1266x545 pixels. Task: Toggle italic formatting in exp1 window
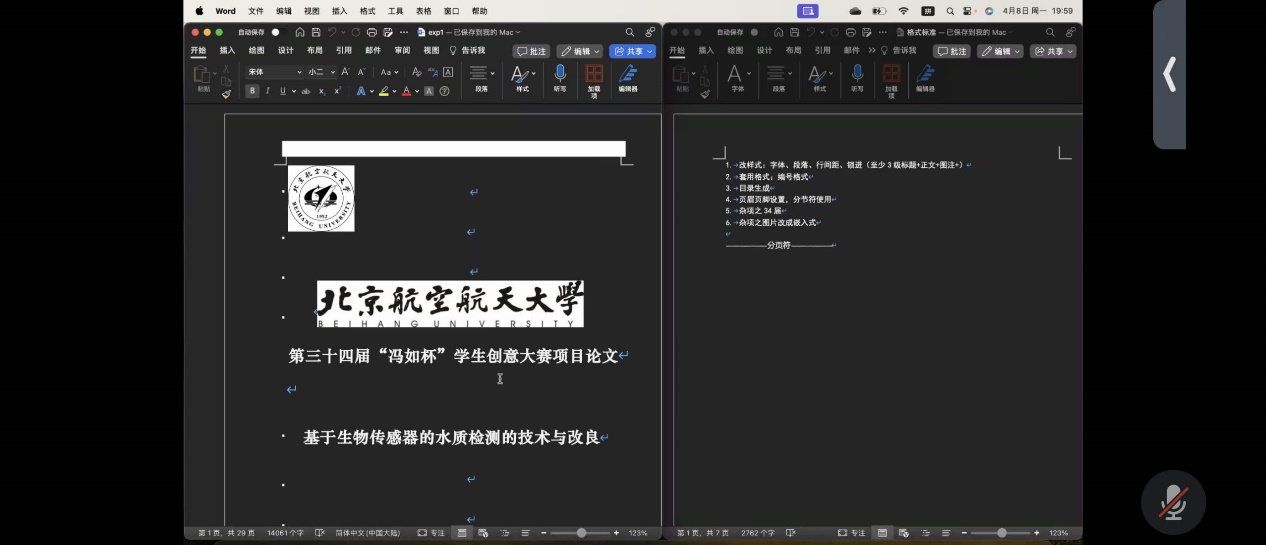(267, 91)
